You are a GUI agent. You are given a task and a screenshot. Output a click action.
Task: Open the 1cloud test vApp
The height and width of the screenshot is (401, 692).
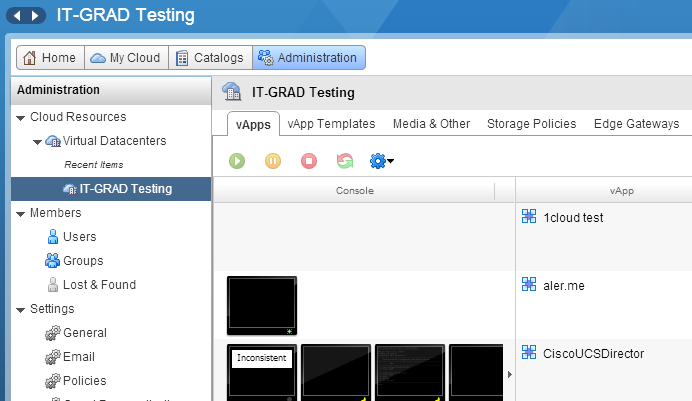pyautogui.click(x=573, y=218)
